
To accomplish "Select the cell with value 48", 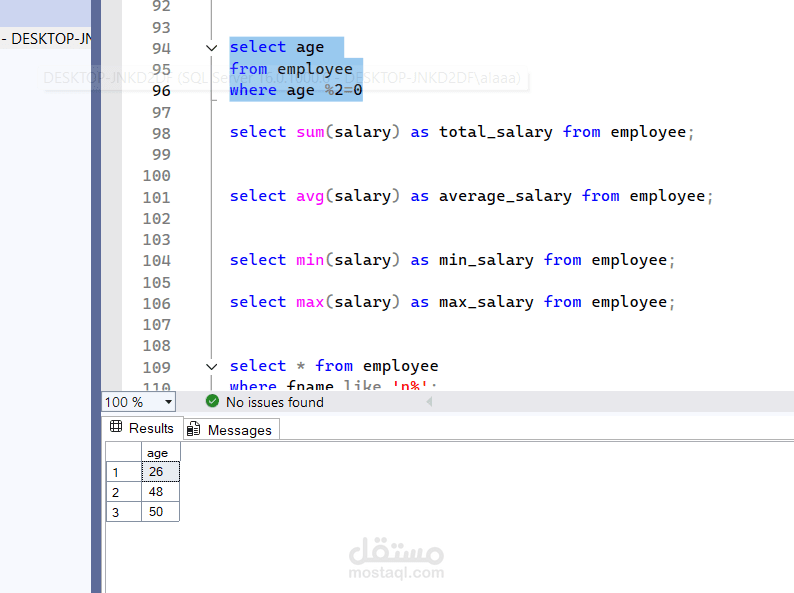I will [x=160, y=492].
